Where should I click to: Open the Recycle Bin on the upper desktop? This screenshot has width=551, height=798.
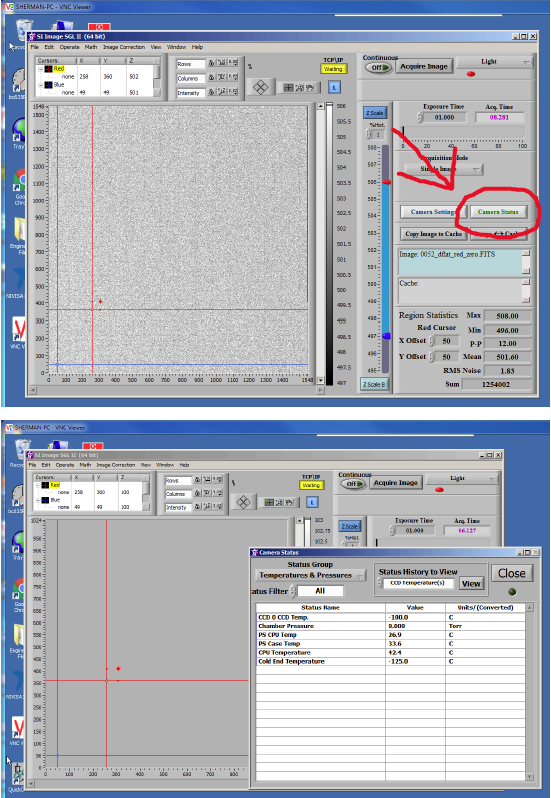pyautogui.click(x=23, y=32)
